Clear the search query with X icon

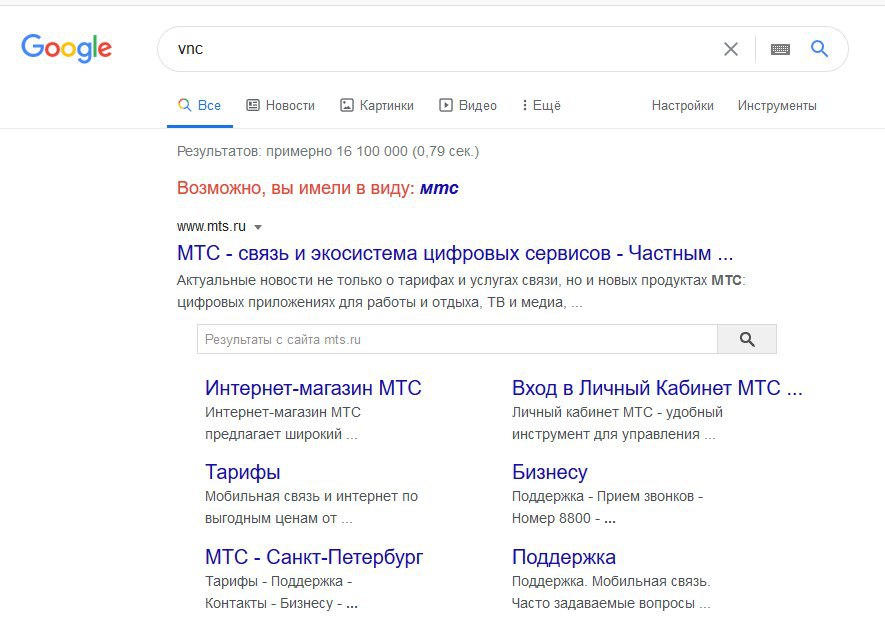(731, 49)
